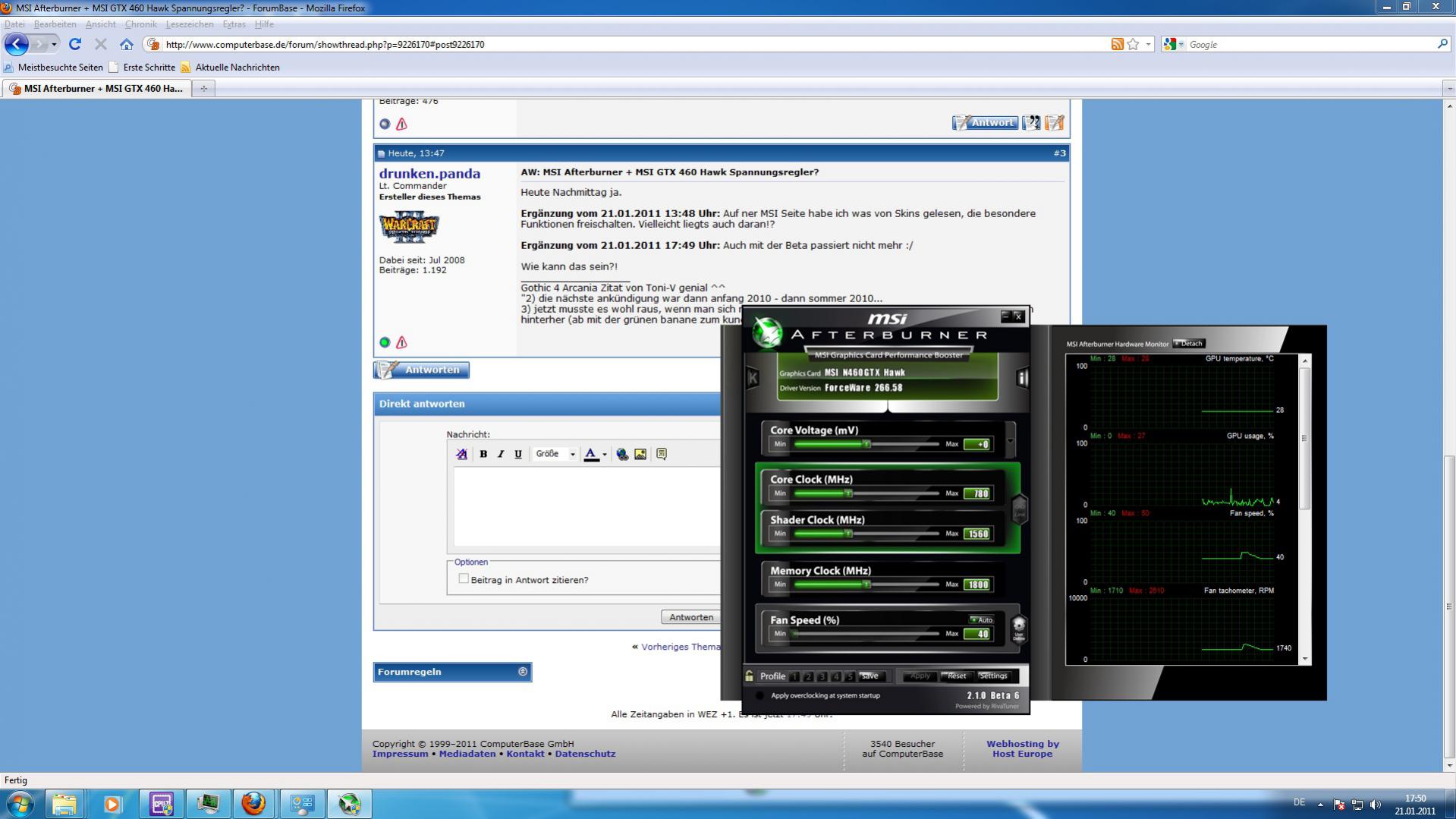The image size is (1456, 819).
Task: Toggle the fan speed Auto button
Action: coord(981,619)
